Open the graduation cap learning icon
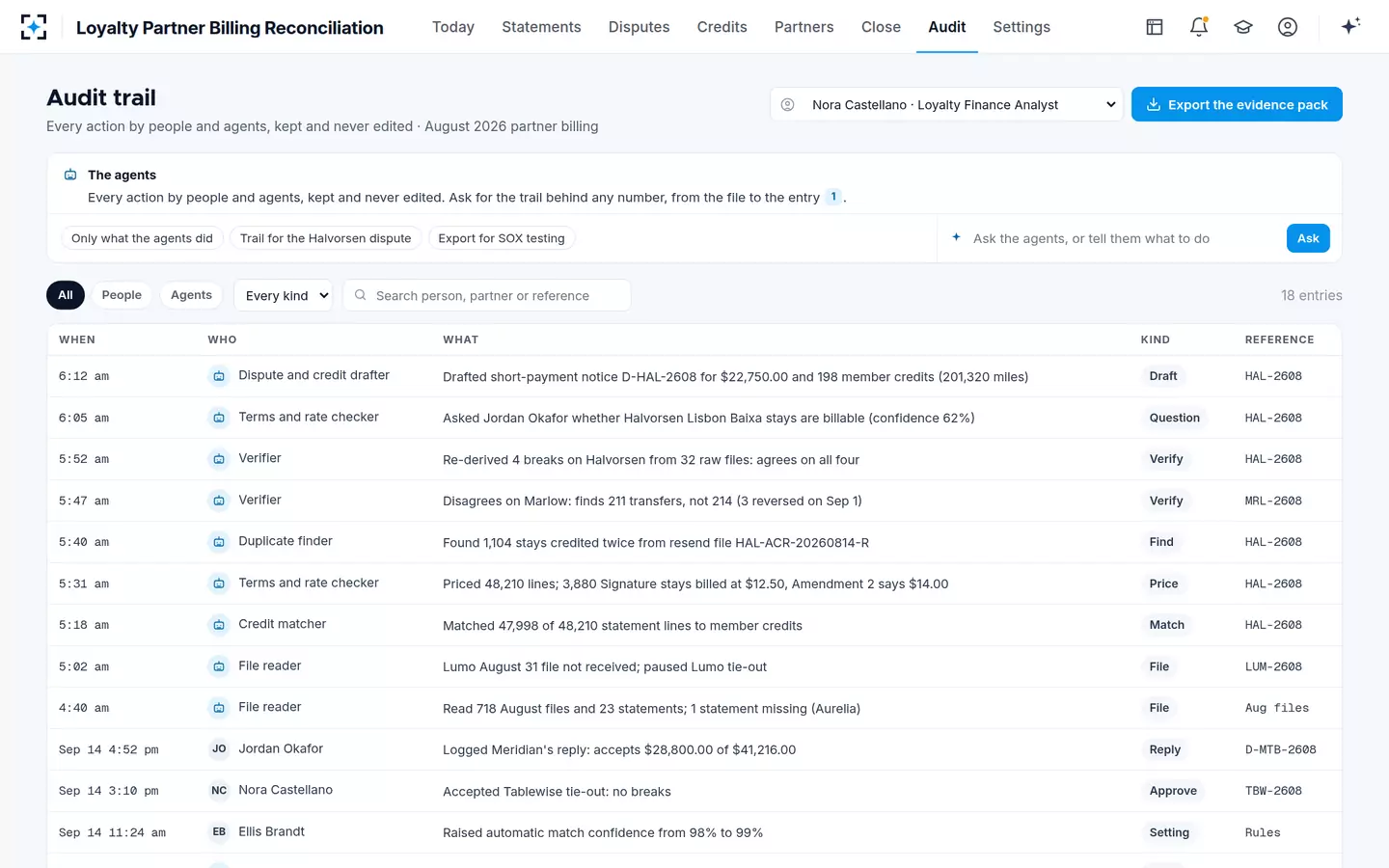The image size is (1389, 868). [x=1243, y=27]
